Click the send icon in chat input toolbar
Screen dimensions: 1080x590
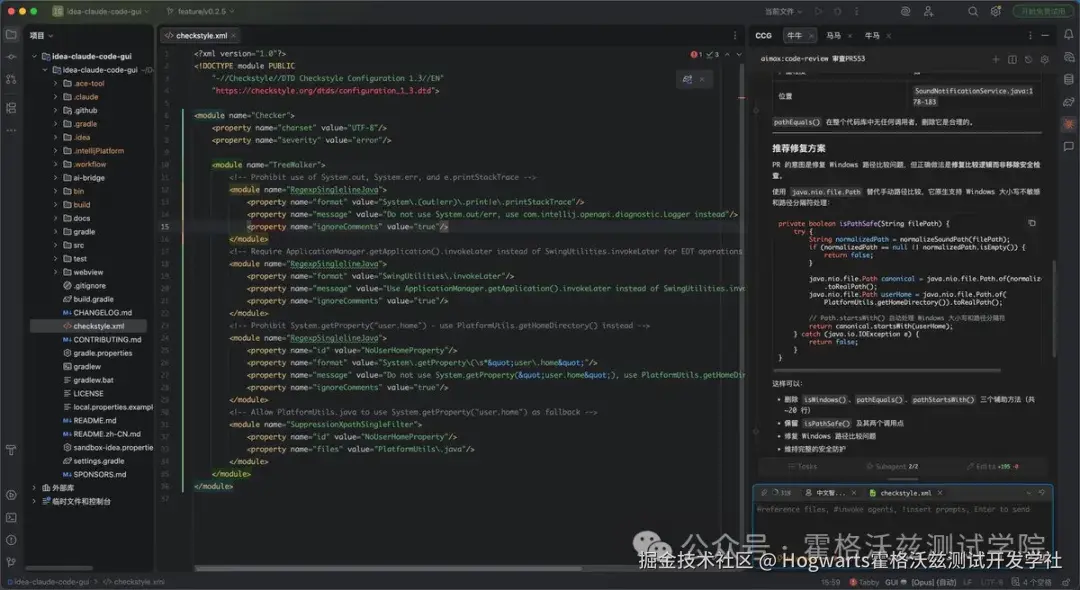1041,493
